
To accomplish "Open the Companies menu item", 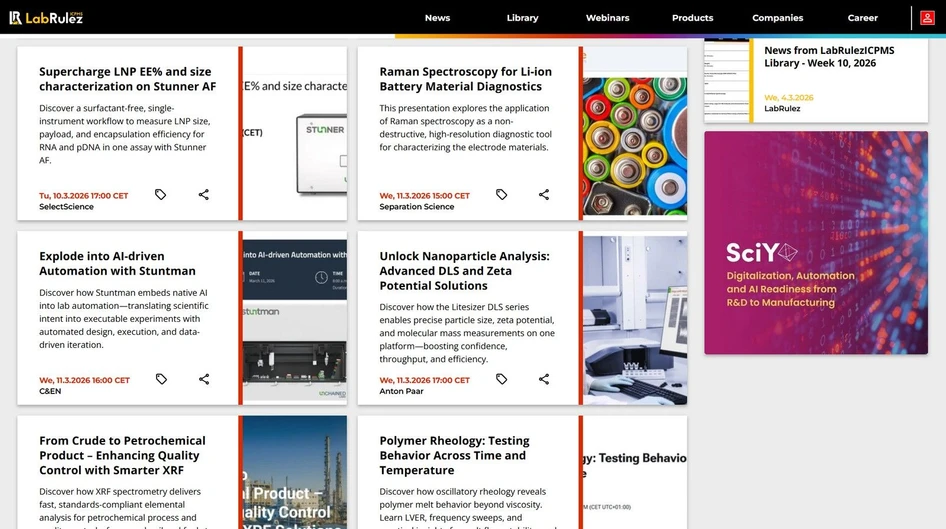I will tap(778, 17).
